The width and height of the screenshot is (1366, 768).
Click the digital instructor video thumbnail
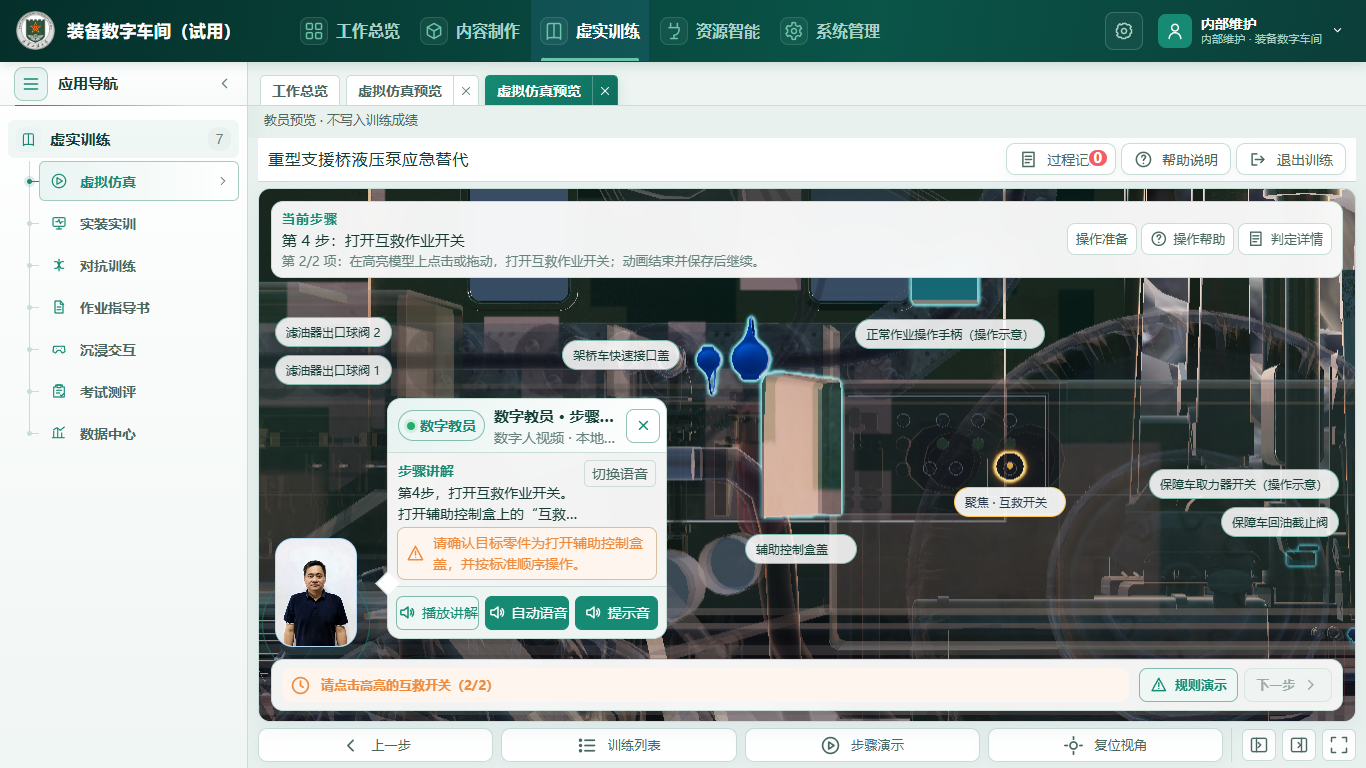(316, 593)
